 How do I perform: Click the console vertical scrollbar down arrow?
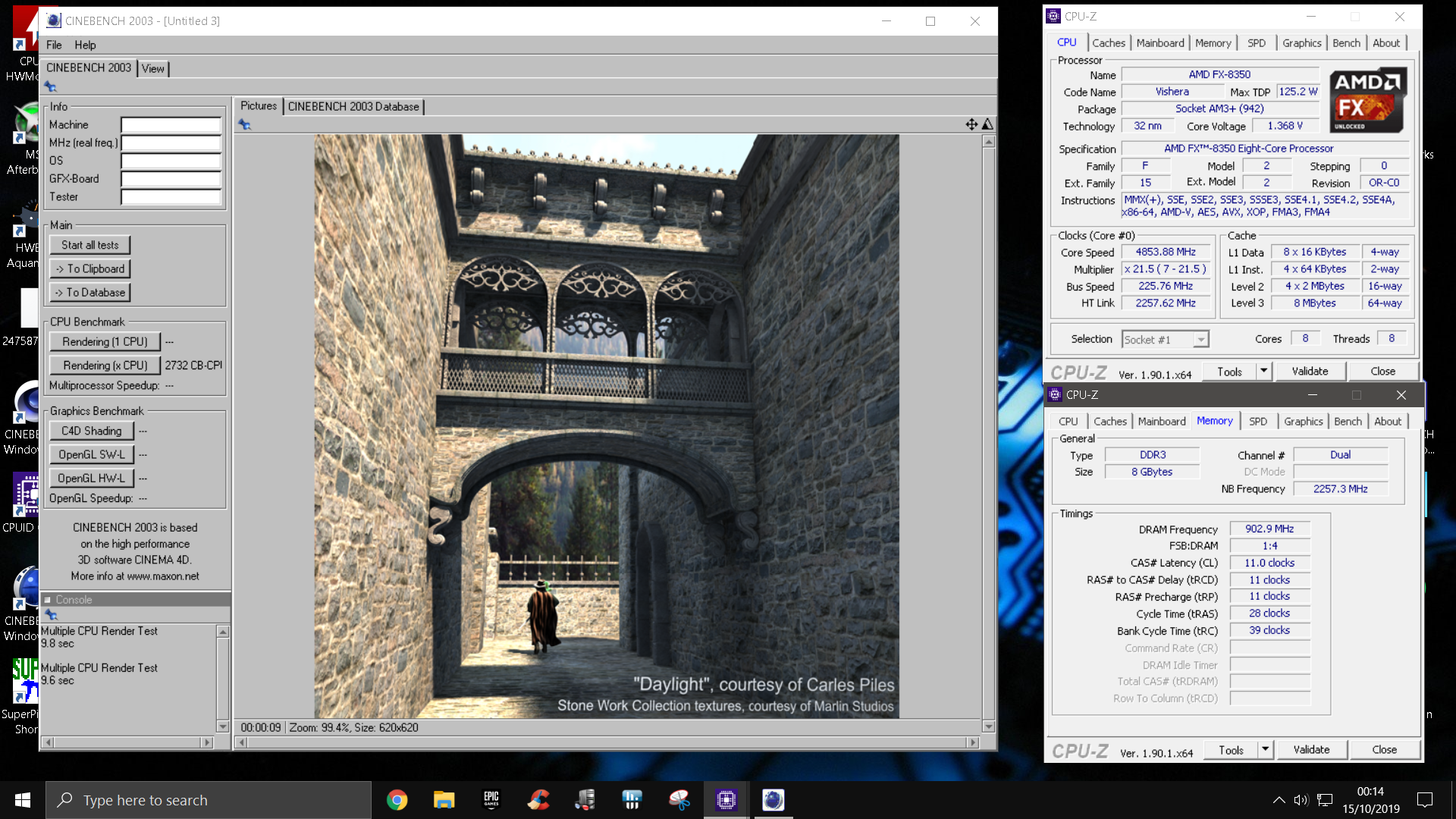223,726
